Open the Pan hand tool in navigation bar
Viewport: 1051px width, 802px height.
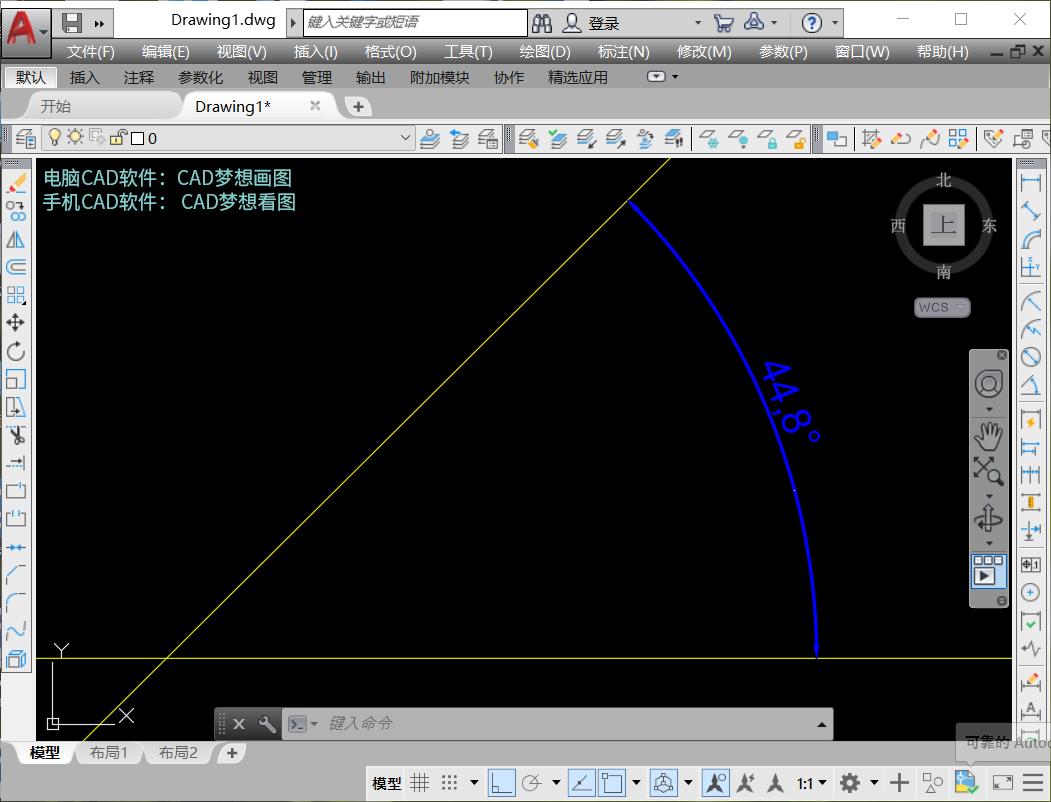988,435
